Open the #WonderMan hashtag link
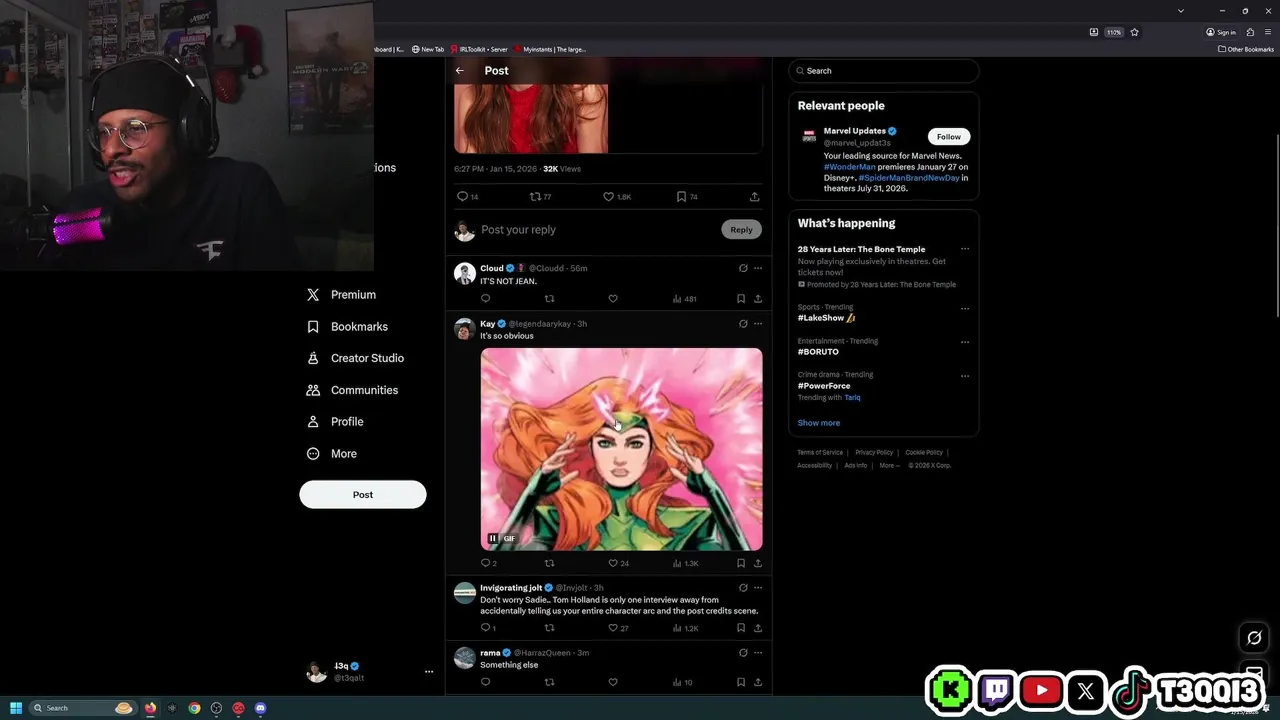1280x720 pixels. pos(849,166)
